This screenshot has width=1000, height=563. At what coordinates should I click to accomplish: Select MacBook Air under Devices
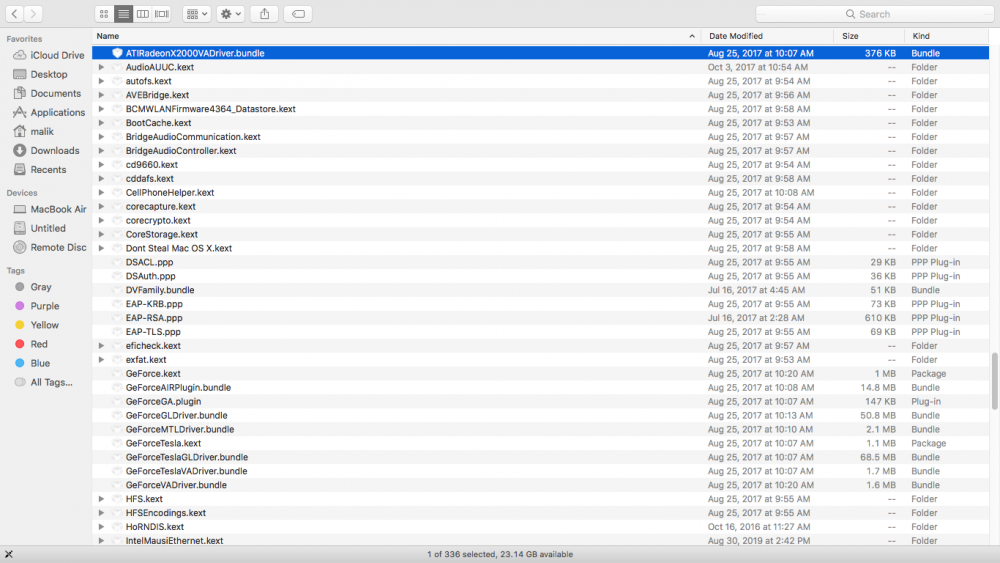tap(58, 210)
